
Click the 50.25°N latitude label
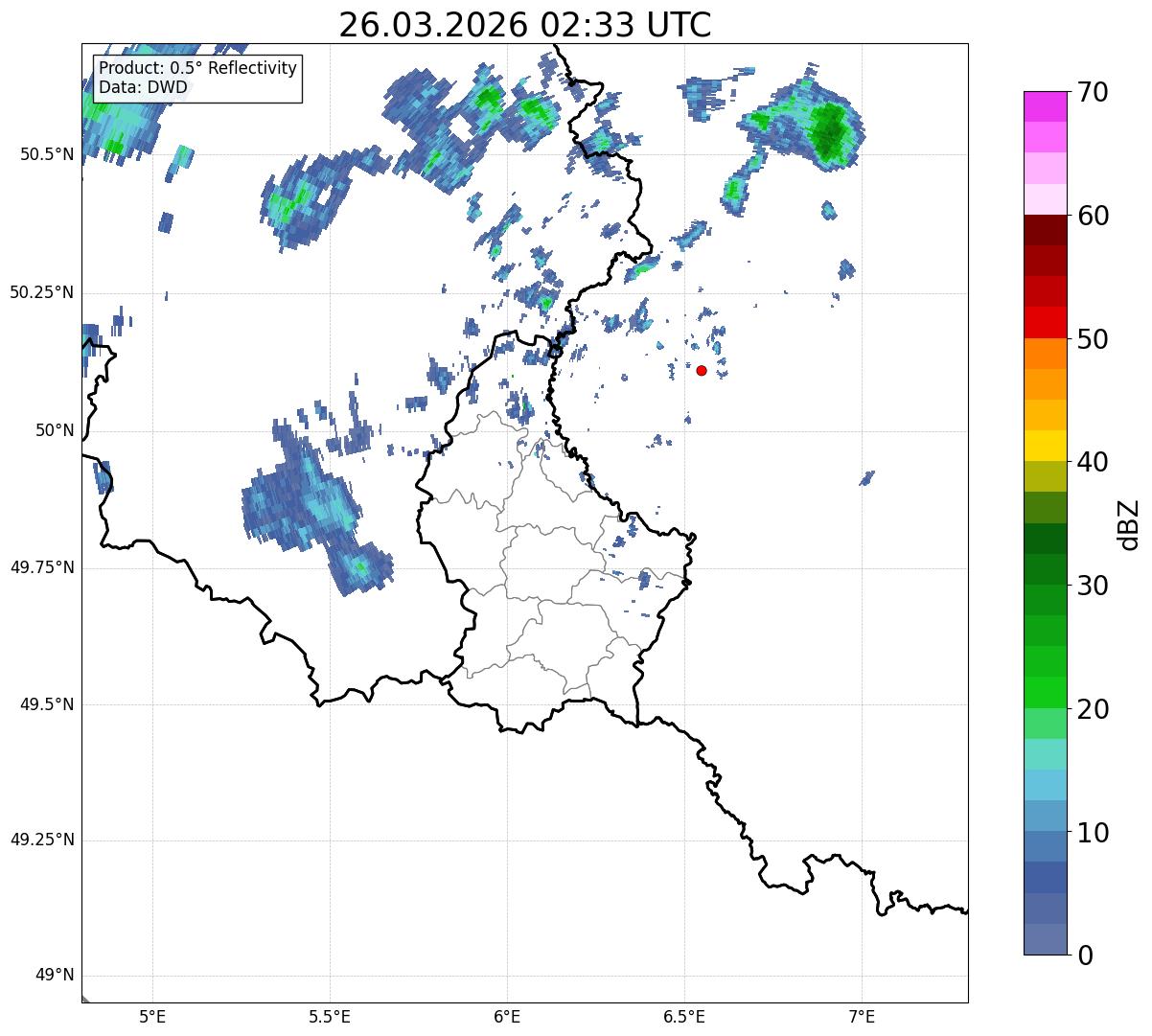click(x=41, y=292)
